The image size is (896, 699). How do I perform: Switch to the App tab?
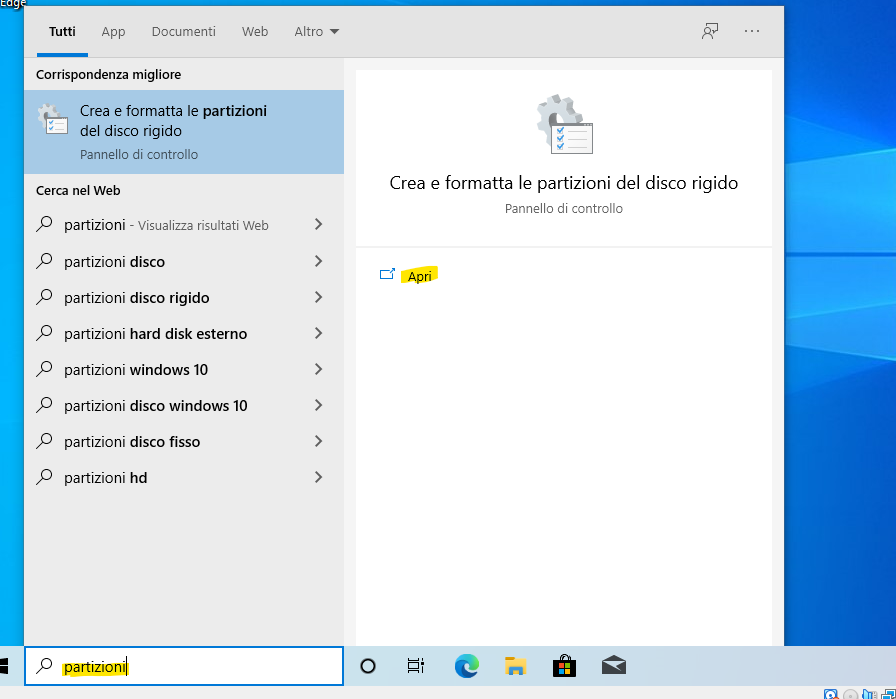point(113,31)
